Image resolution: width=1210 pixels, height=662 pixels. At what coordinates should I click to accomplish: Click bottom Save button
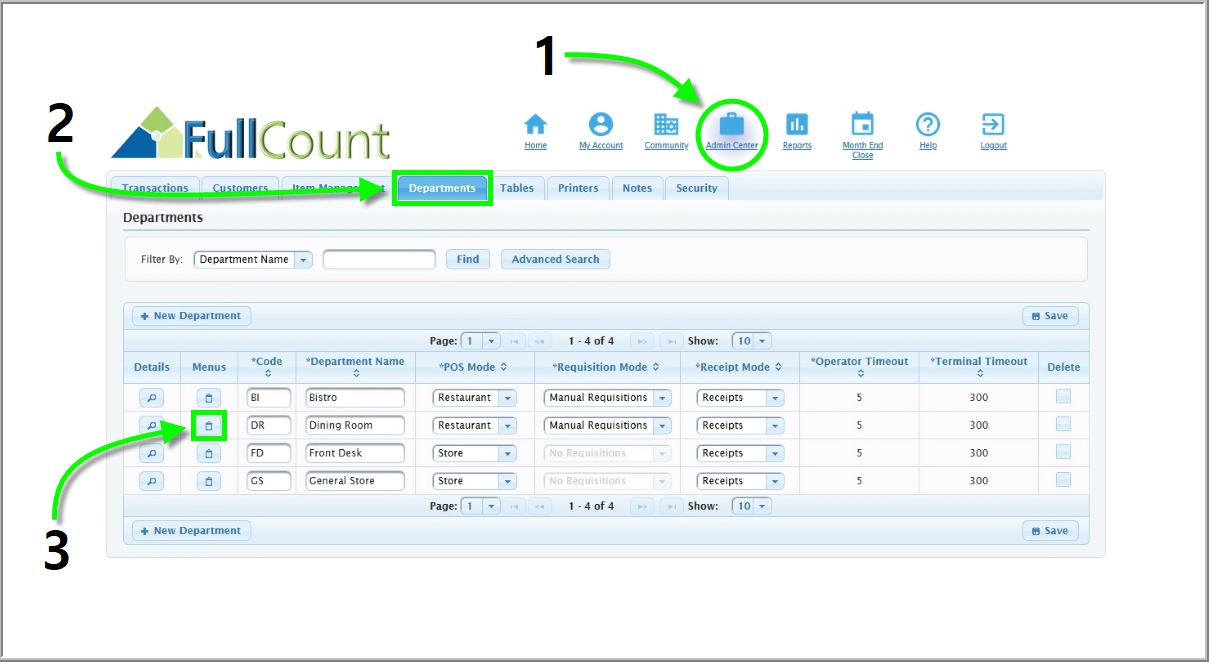pos(1050,531)
